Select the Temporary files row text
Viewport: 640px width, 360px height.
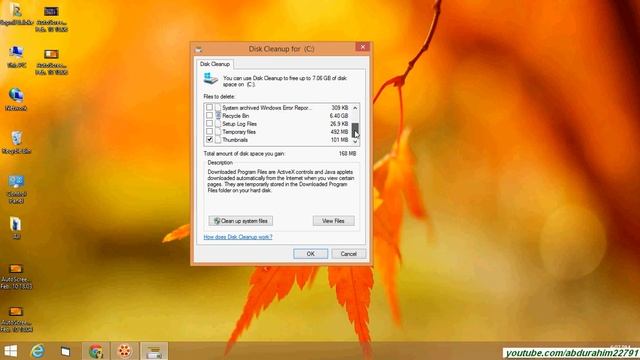coord(239,132)
